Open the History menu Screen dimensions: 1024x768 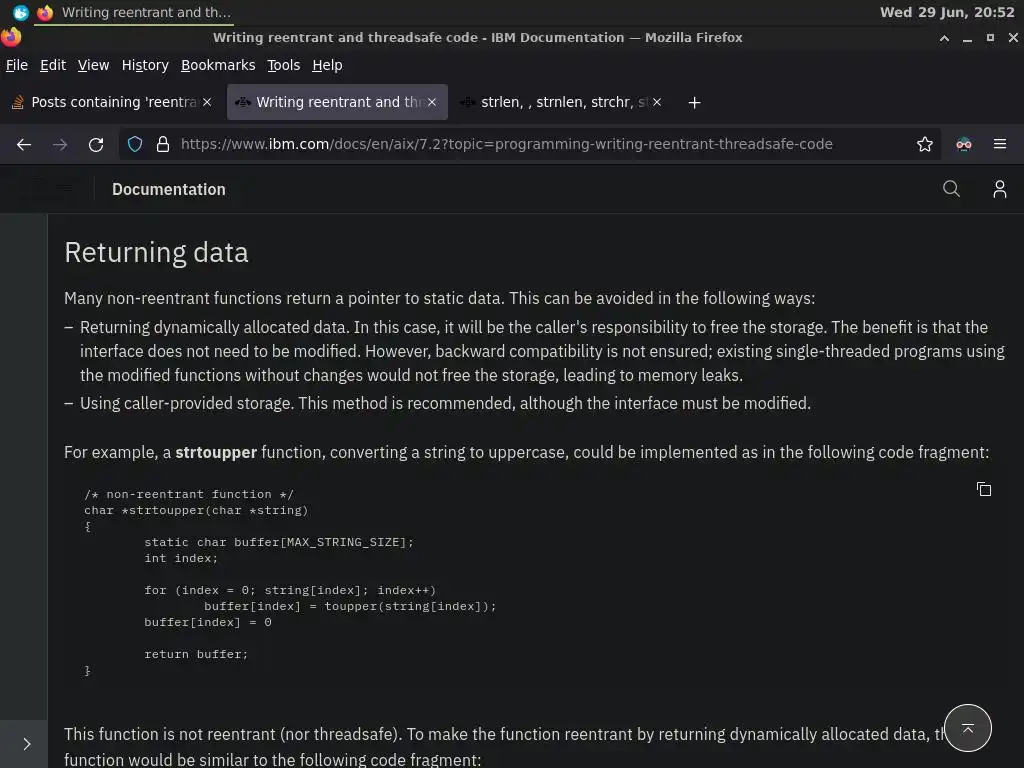click(145, 65)
